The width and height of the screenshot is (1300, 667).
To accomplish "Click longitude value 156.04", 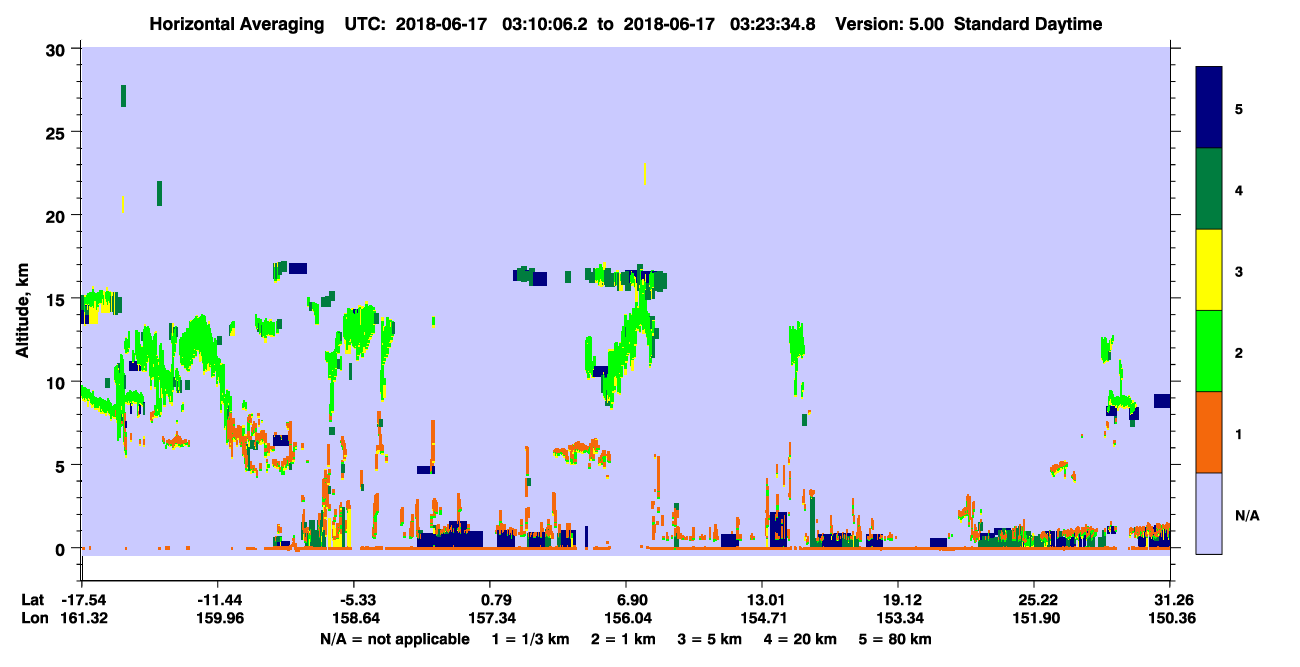I will [626, 618].
